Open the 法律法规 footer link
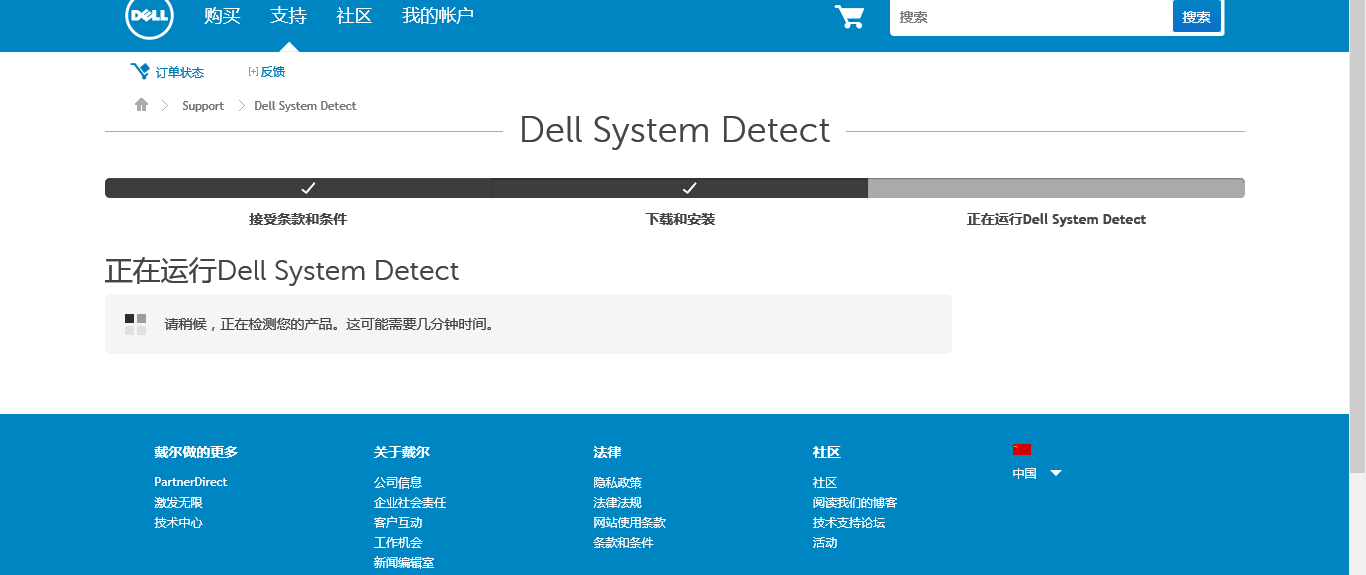This screenshot has height=575, width=1366. (x=617, y=503)
